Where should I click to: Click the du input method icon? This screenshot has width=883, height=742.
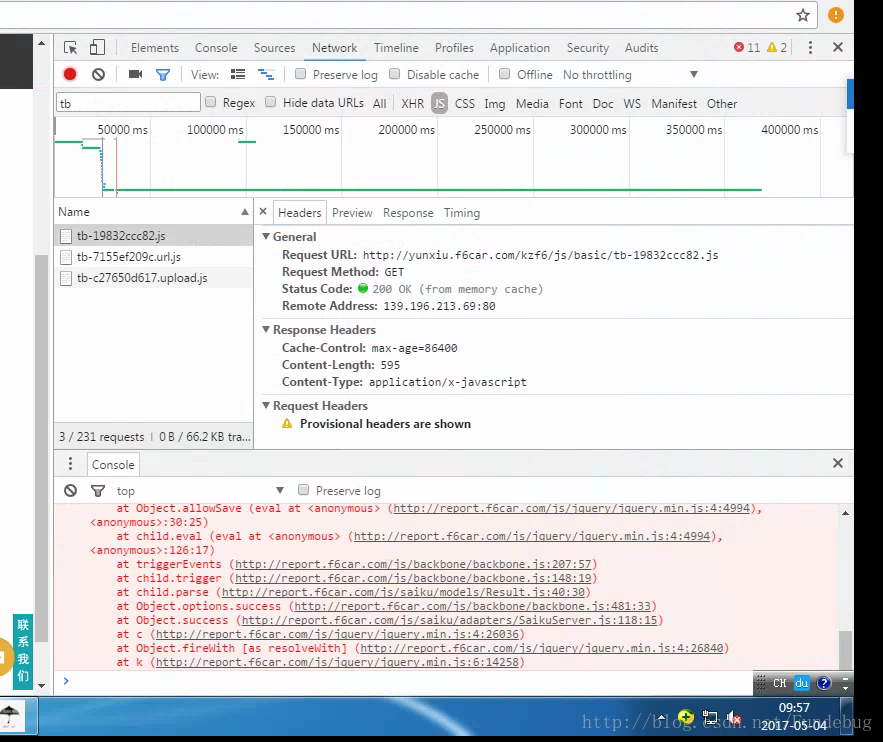coord(801,683)
